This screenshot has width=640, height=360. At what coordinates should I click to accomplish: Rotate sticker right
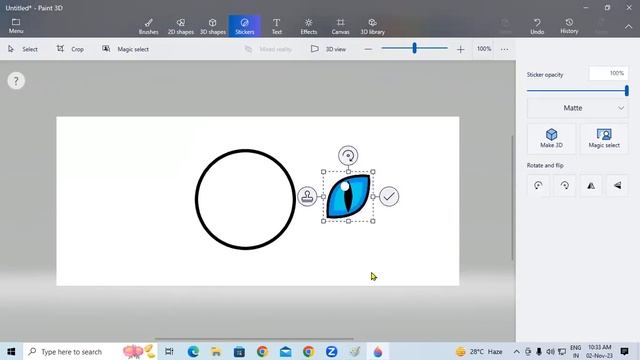[x=564, y=186]
